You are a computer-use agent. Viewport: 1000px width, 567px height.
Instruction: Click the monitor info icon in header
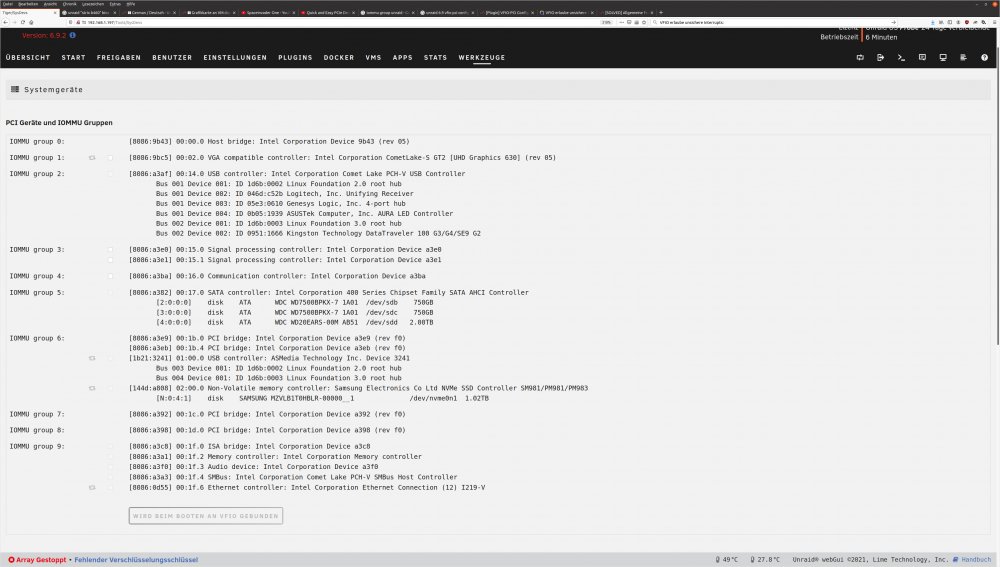[x=943, y=57]
